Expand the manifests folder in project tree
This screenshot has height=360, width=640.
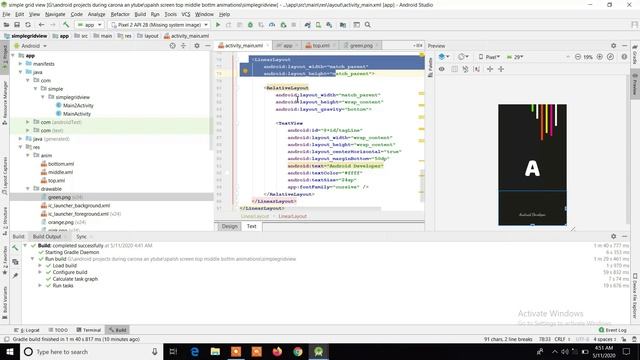click(x=20, y=64)
